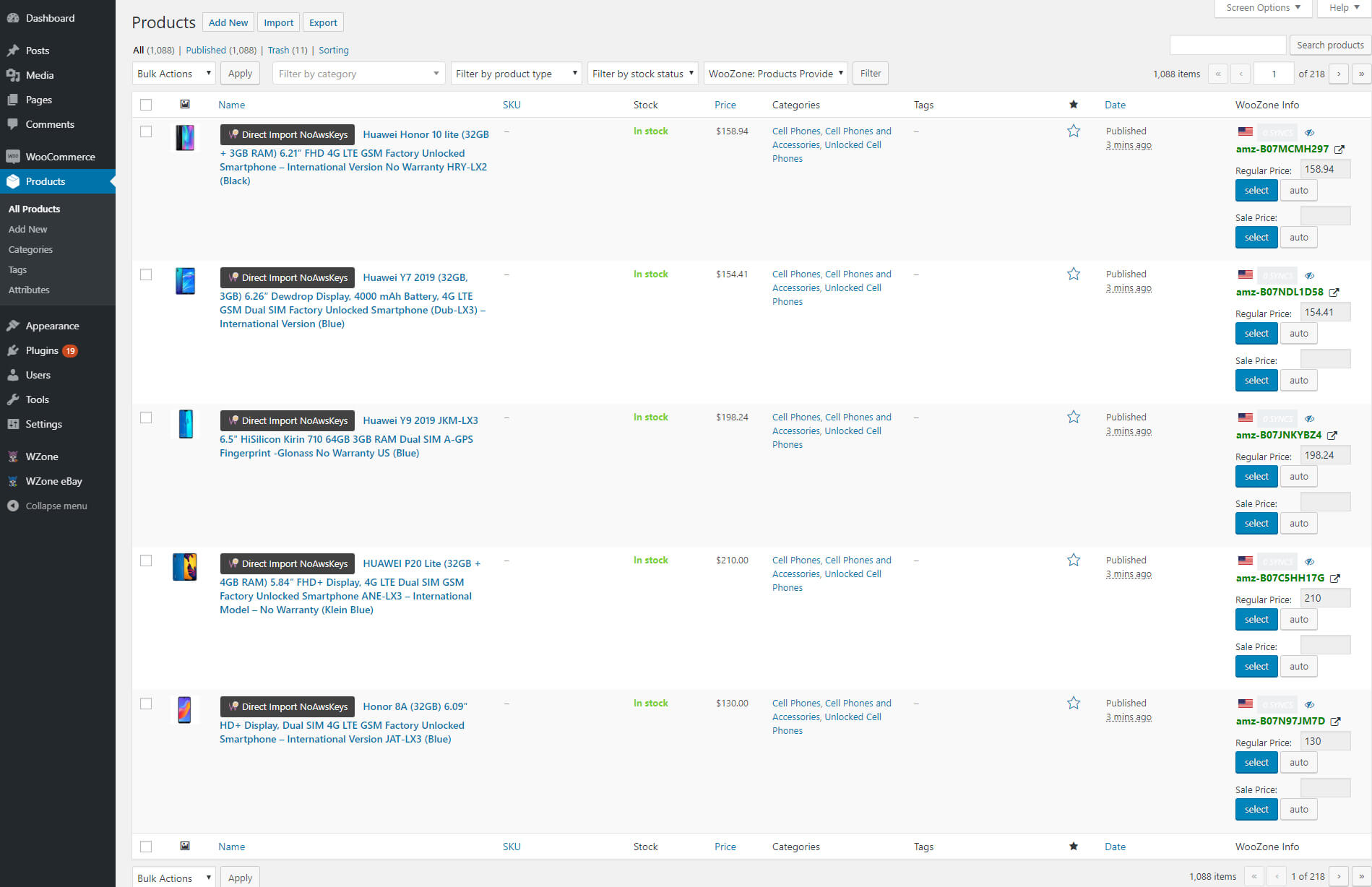This screenshot has height=887, width=1372.
Task: Open the Sorting view link
Action: [334, 50]
